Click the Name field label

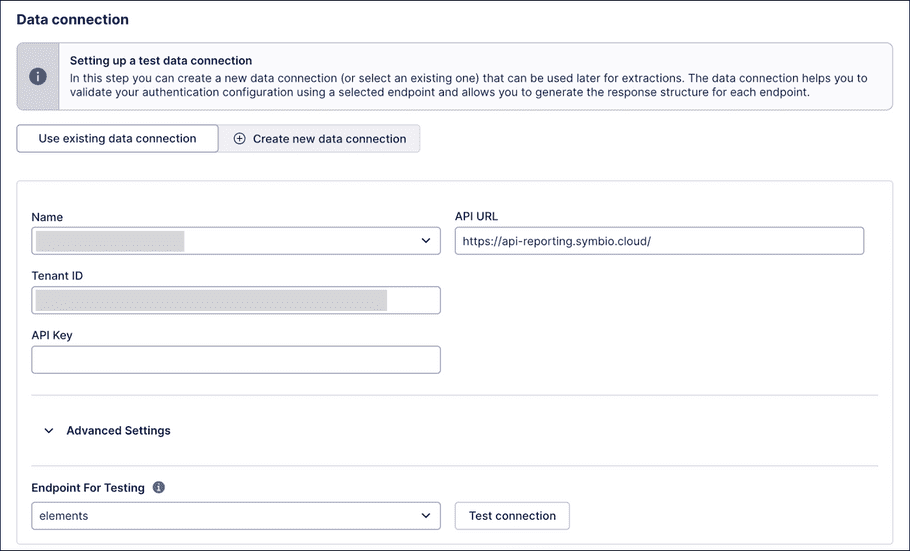pyautogui.click(x=49, y=216)
